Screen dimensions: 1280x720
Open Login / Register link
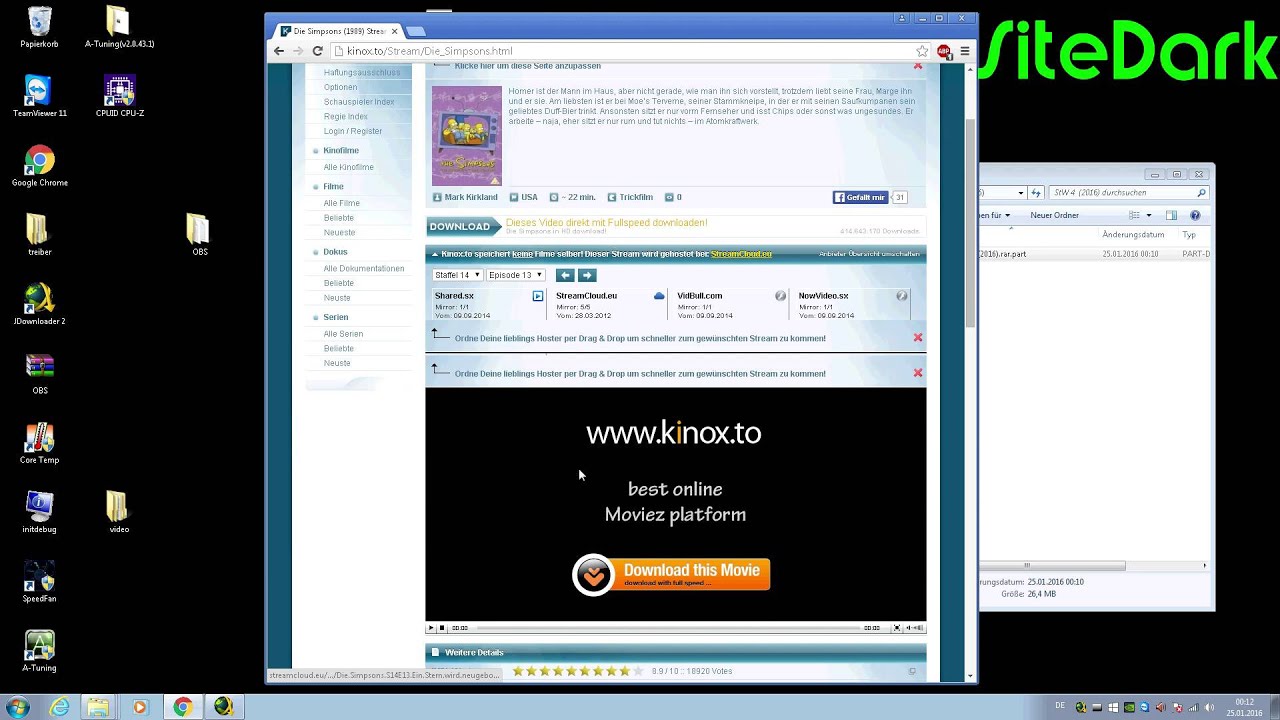[352, 131]
